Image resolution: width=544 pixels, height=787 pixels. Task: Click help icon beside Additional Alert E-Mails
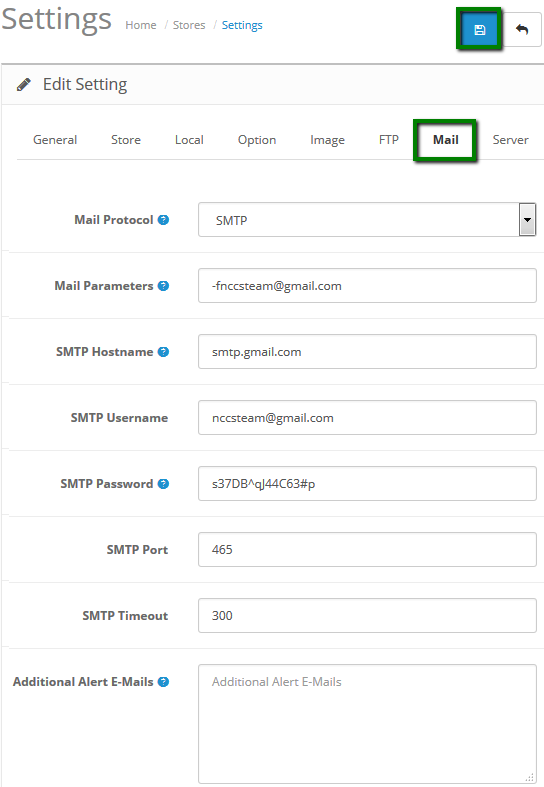[x=163, y=682]
